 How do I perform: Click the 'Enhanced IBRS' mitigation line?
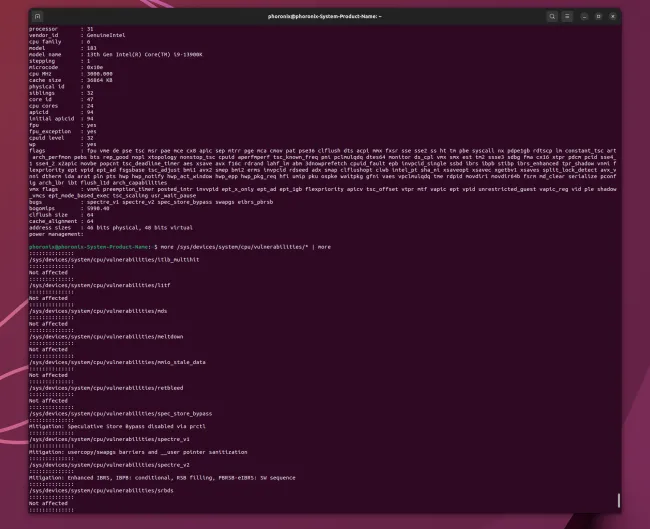[162, 478]
